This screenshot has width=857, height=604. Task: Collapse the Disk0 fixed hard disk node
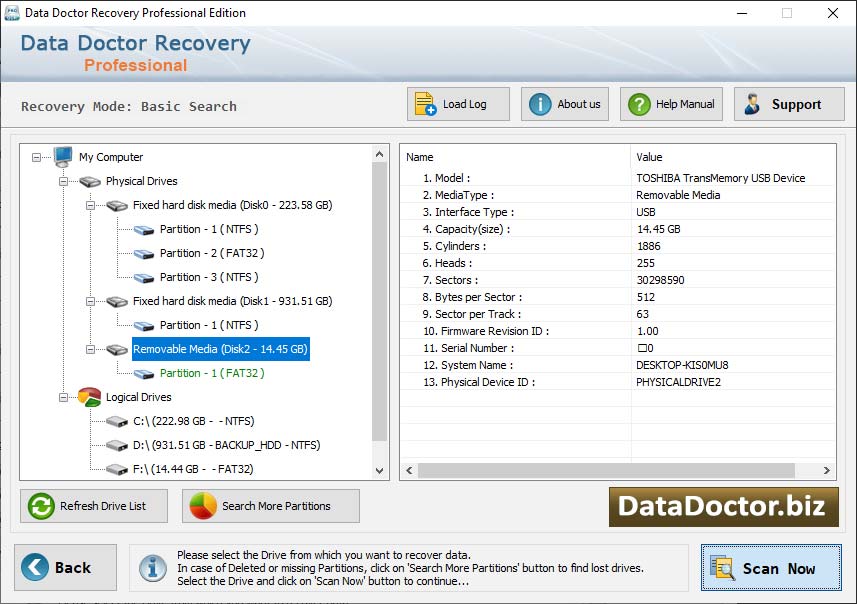(90, 205)
